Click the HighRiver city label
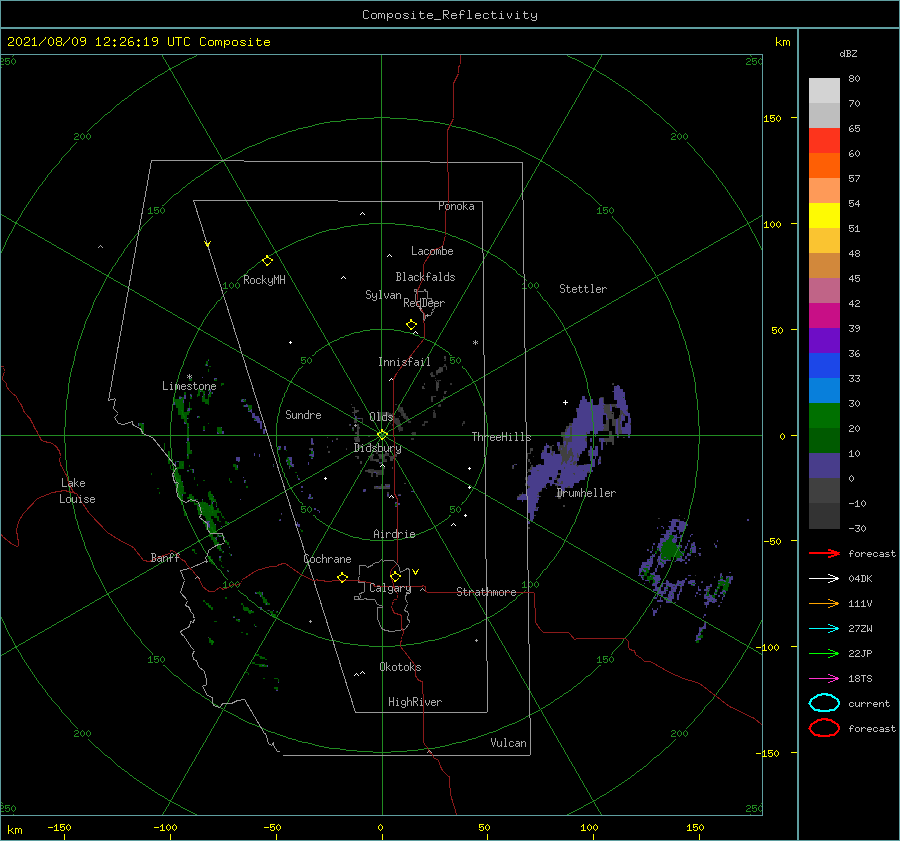The image size is (900, 841). (x=415, y=702)
